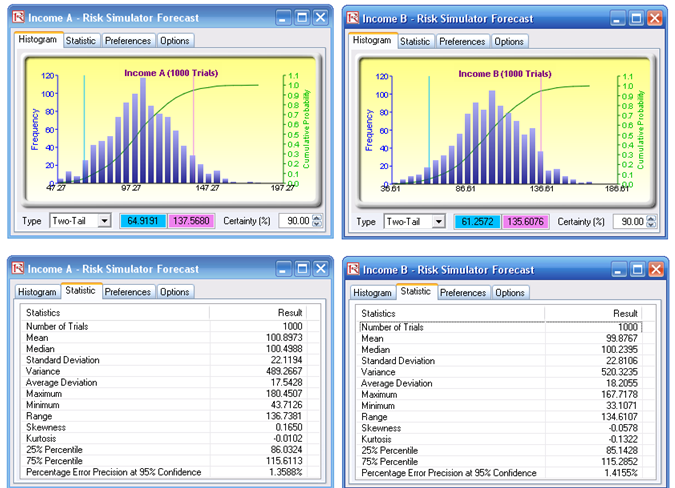Open Options tab in bottom Income A window
The height and width of the screenshot is (488, 675).
175,292
